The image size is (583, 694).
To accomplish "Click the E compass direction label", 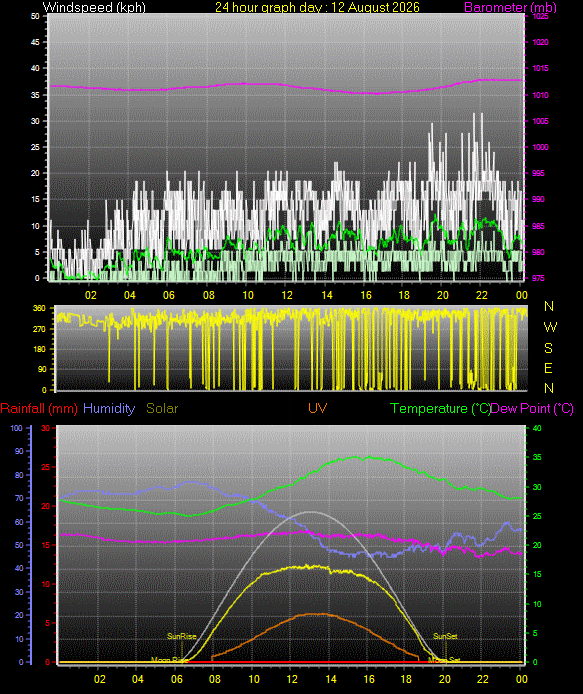I will click(548, 368).
